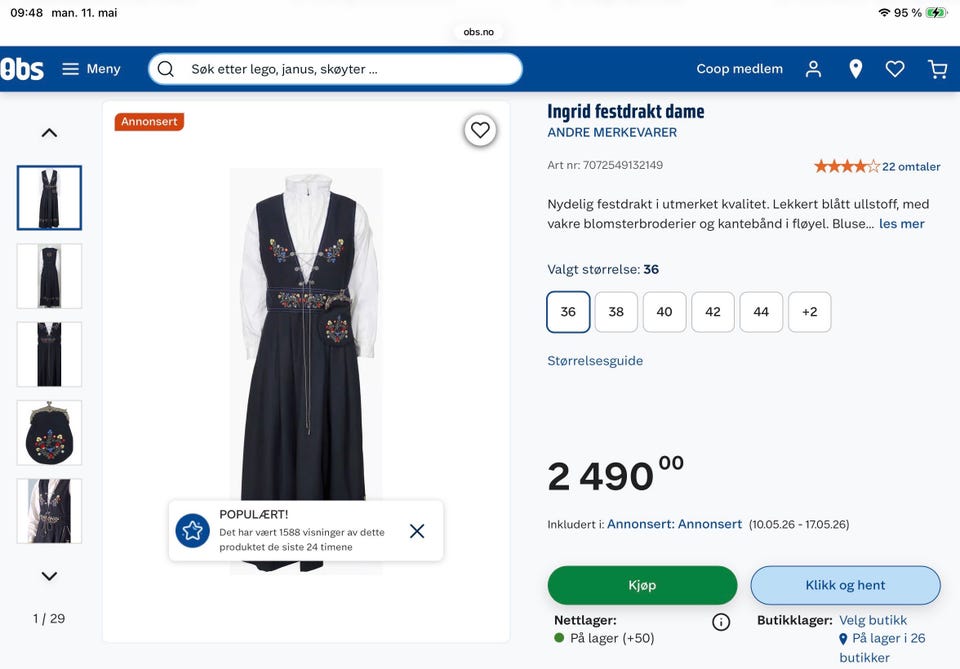960x669 pixels.
Task: Open the 22 omtaler star rating
Action: pyautogui.click(x=877, y=166)
